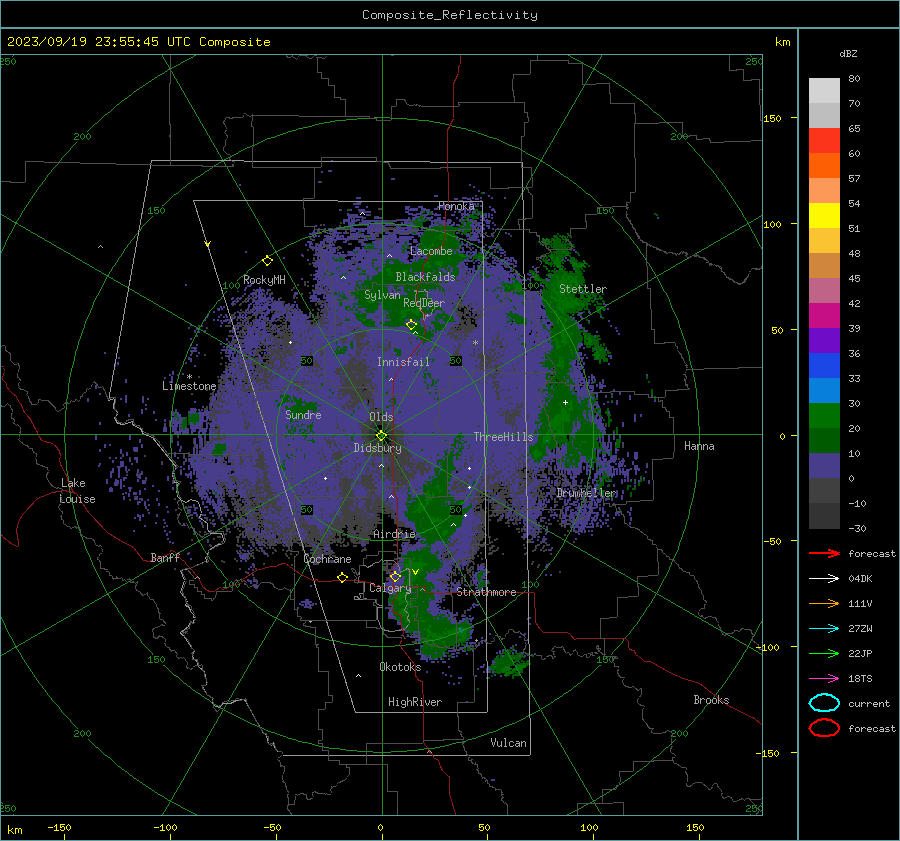
Task: Click the purple 36-39 dBZ color swatch
Action: [824, 341]
